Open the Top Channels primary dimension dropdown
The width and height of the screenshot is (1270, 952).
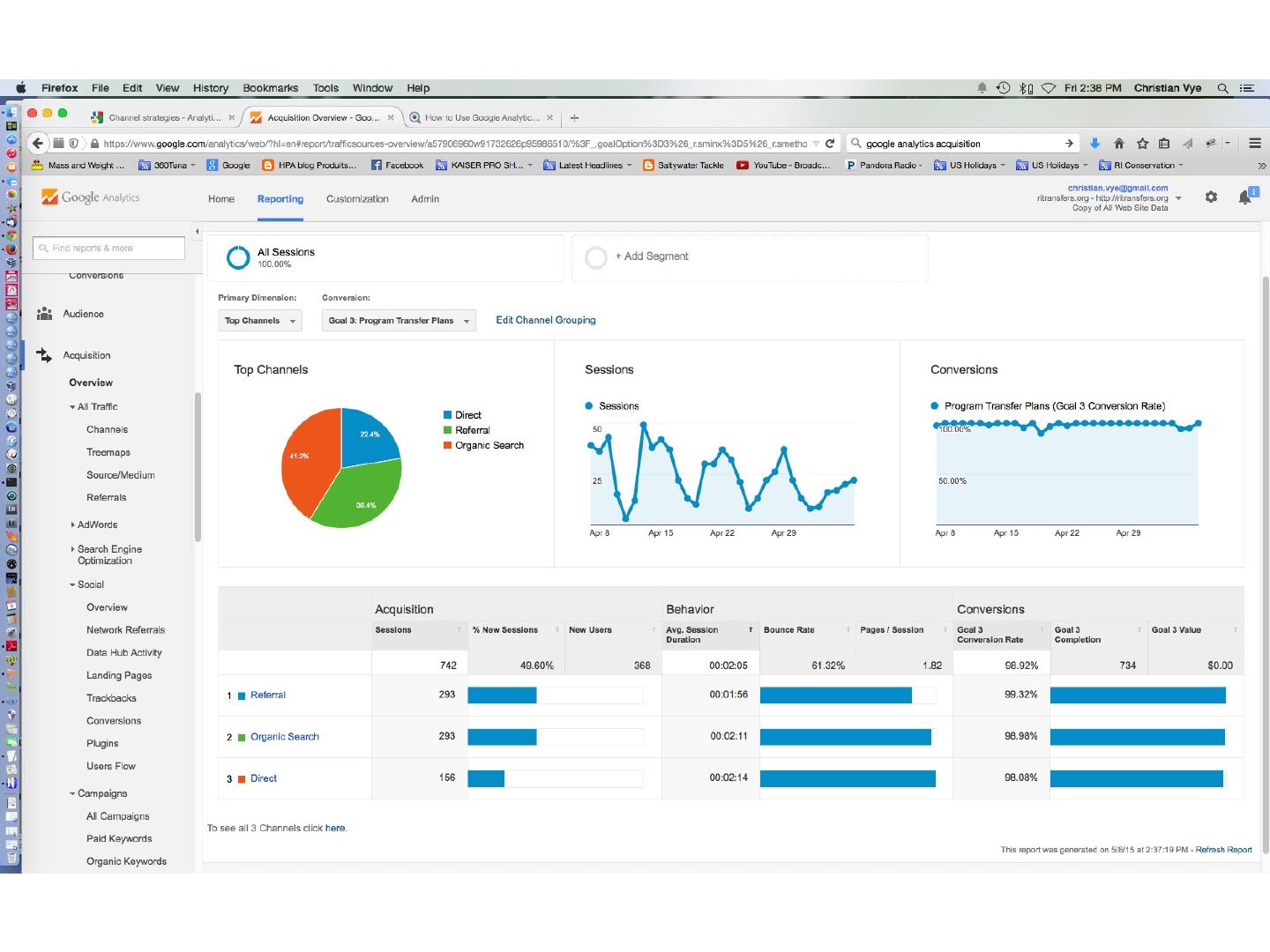260,321
